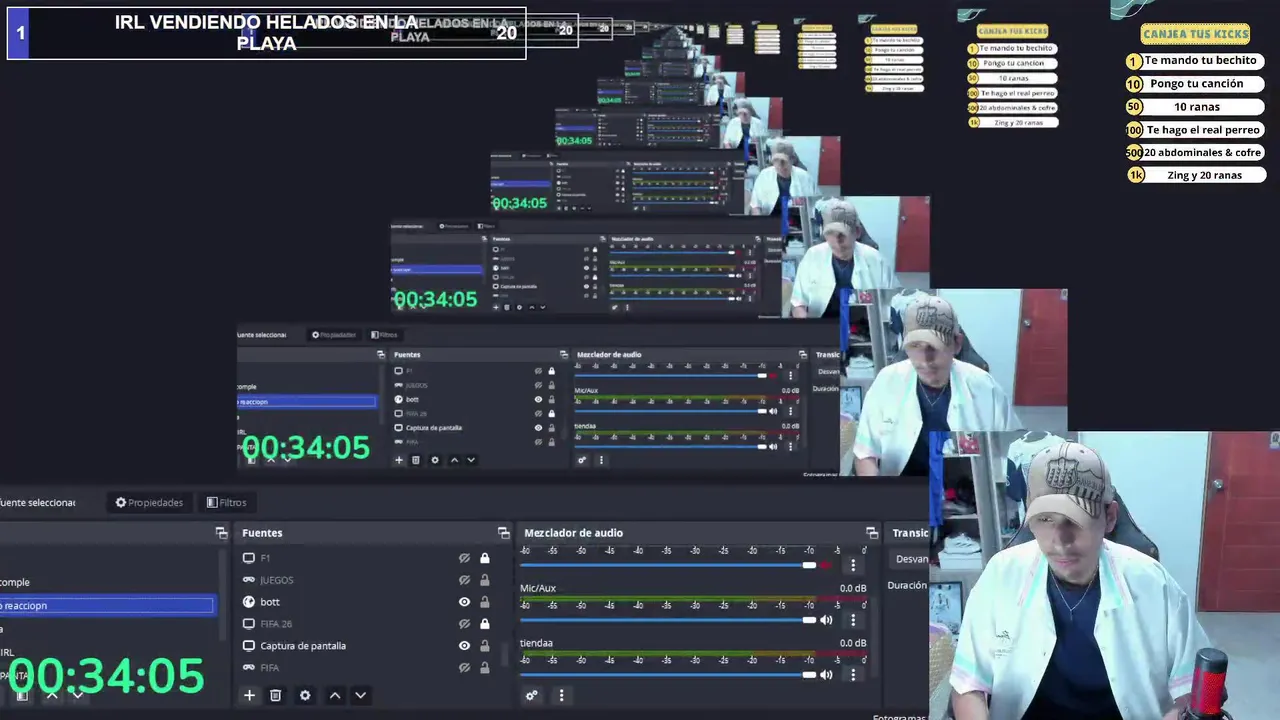1280x720 pixels.
Task: Hide the Captura de pantalla source
Action: [464, 646]
